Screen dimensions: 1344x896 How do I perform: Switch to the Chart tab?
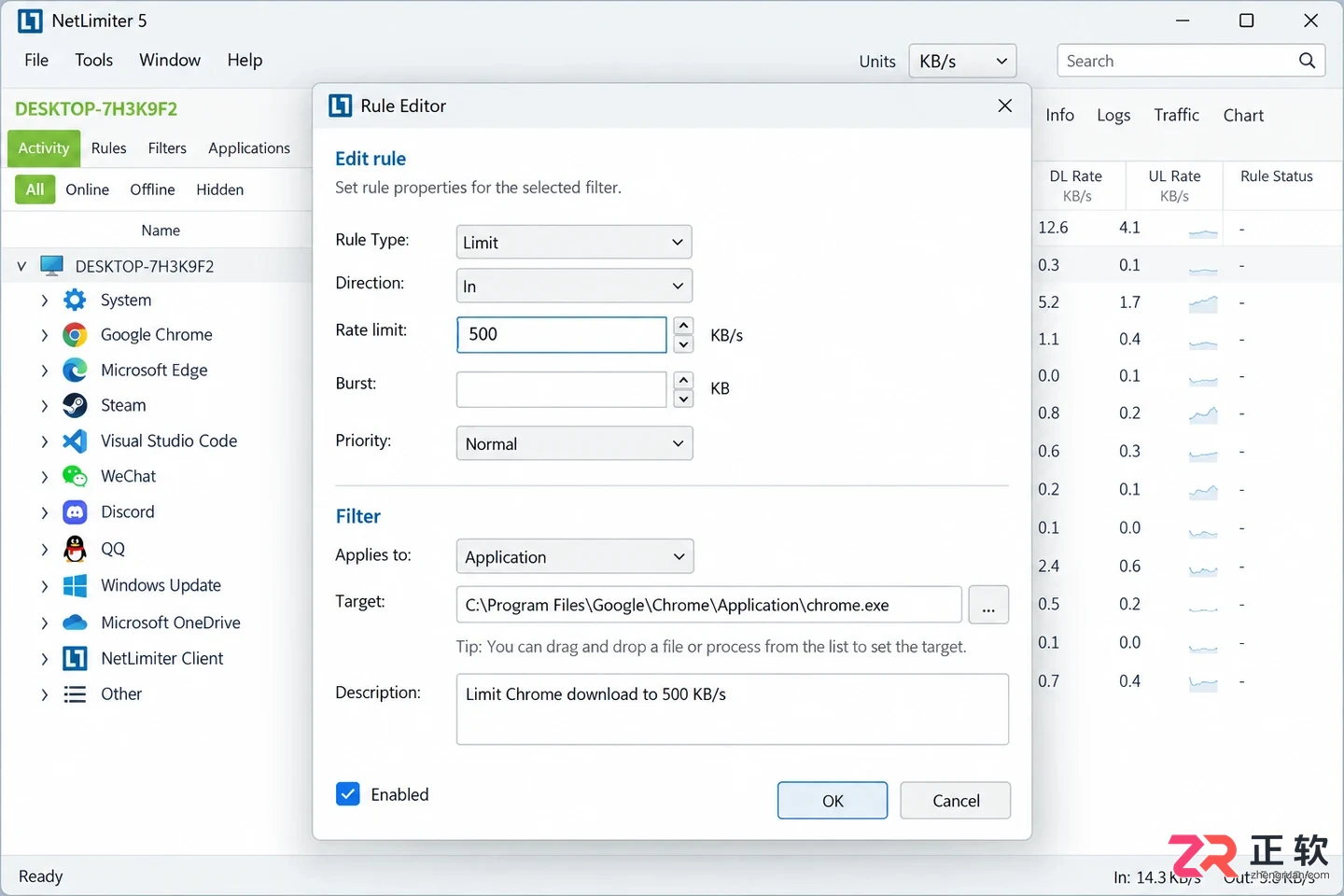click(1243, 115)
